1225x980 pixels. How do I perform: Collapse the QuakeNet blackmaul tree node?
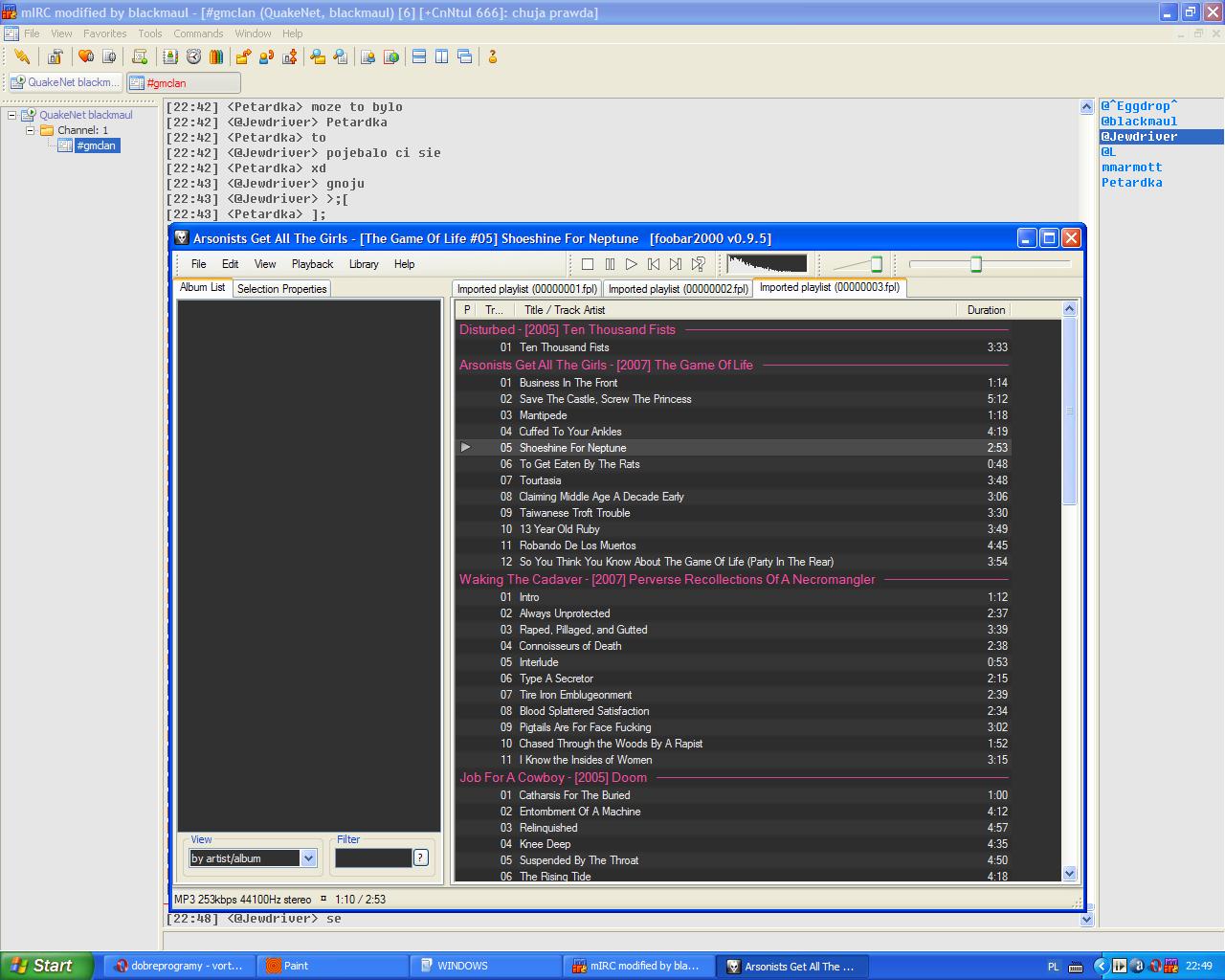pyautogui.click(x=12, y=115)
